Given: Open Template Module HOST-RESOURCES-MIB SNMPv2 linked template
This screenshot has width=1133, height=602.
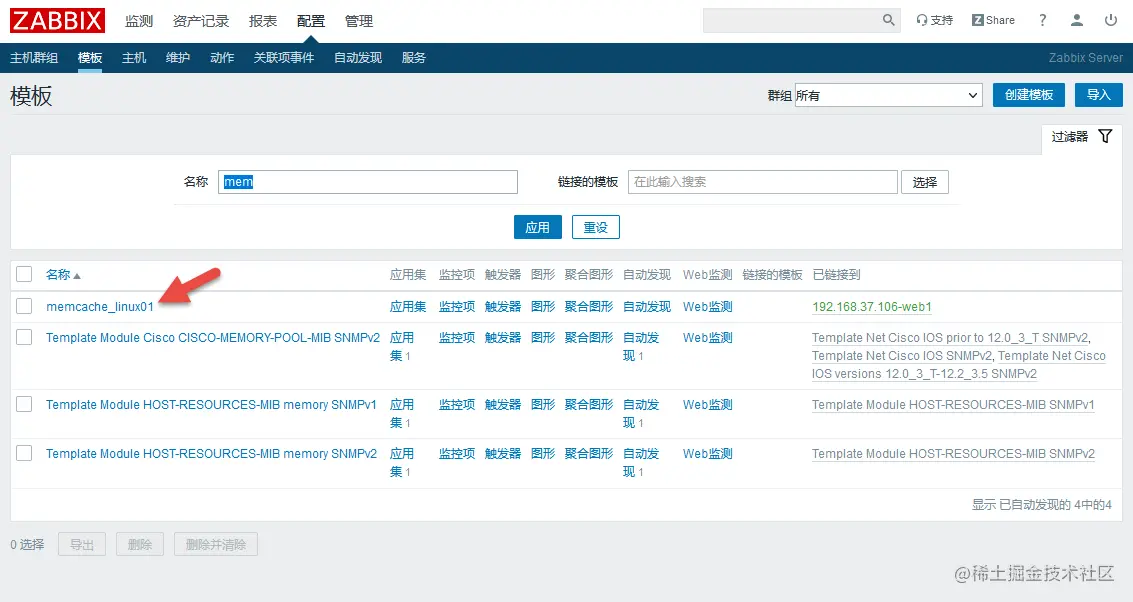Looking at the screenshot, I should [x=953, y=454].
